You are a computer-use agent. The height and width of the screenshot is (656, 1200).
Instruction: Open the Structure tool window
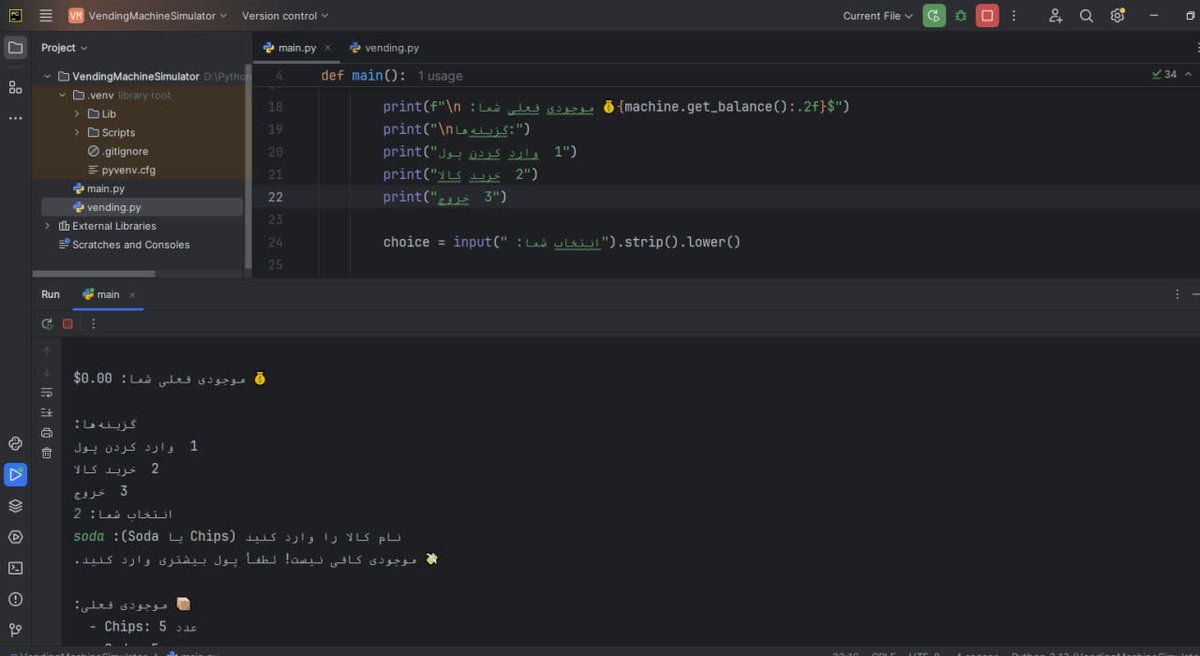coord(15,87)
